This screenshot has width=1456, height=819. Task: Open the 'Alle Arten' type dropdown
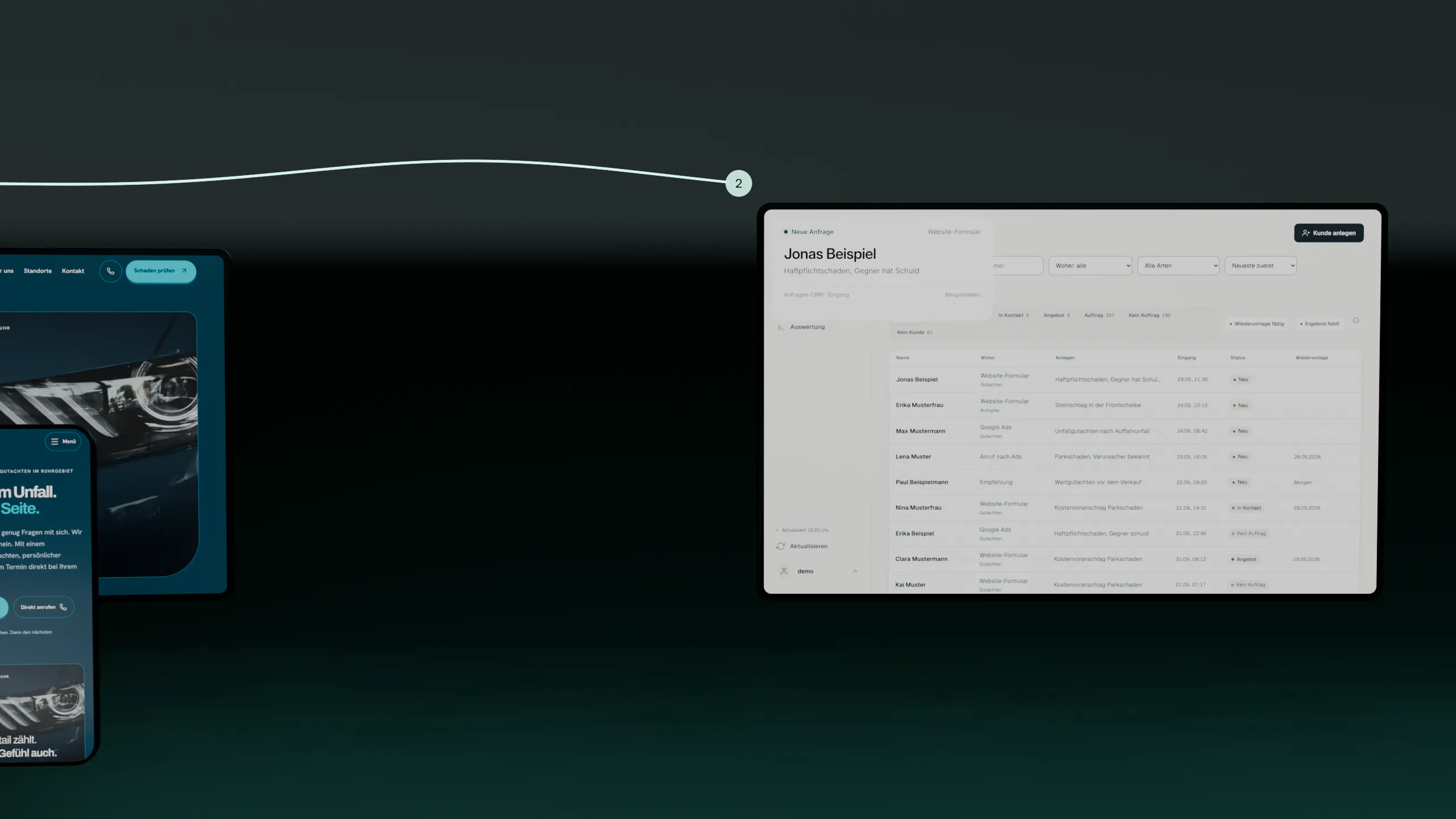pos(1178,266)
